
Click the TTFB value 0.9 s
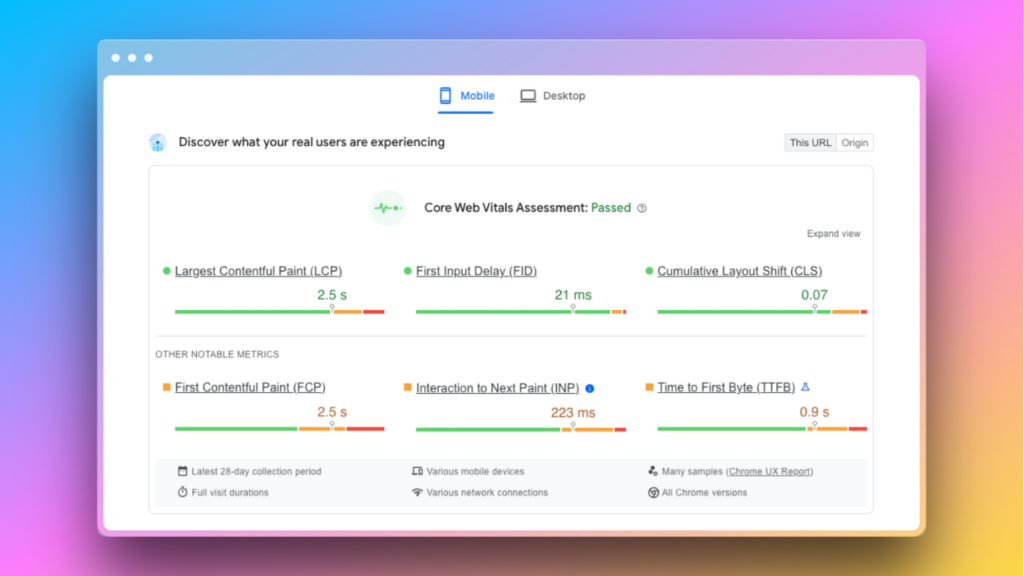[814, 412]
